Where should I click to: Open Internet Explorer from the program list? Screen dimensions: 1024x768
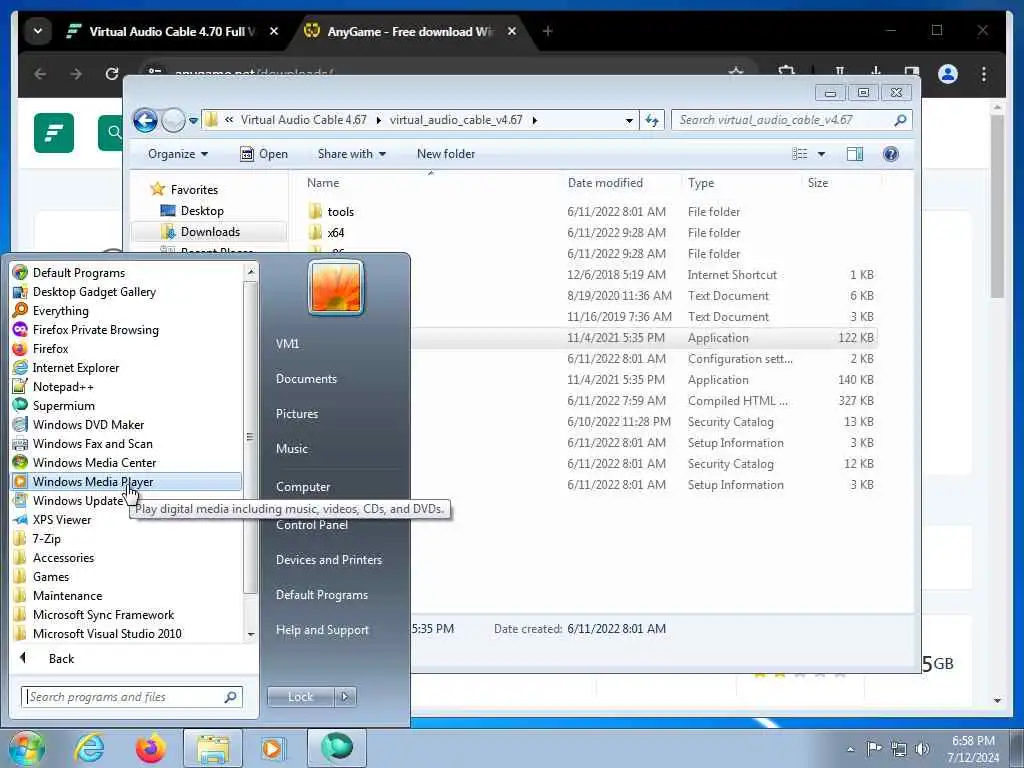coord(76,367)
